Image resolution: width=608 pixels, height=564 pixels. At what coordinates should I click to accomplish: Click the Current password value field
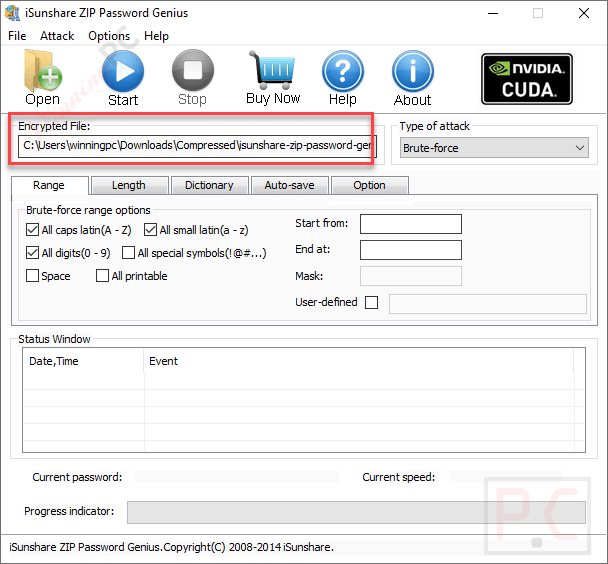pos(237,477)
